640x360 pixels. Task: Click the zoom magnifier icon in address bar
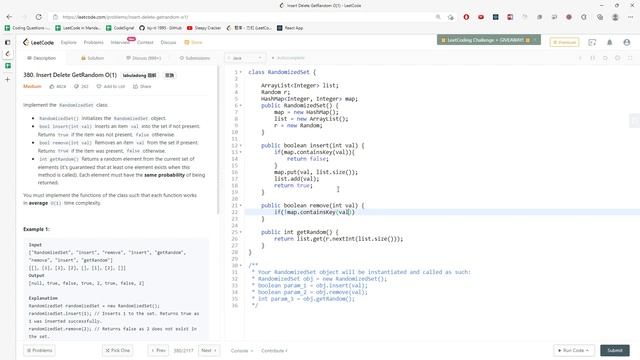click(438, 17)
